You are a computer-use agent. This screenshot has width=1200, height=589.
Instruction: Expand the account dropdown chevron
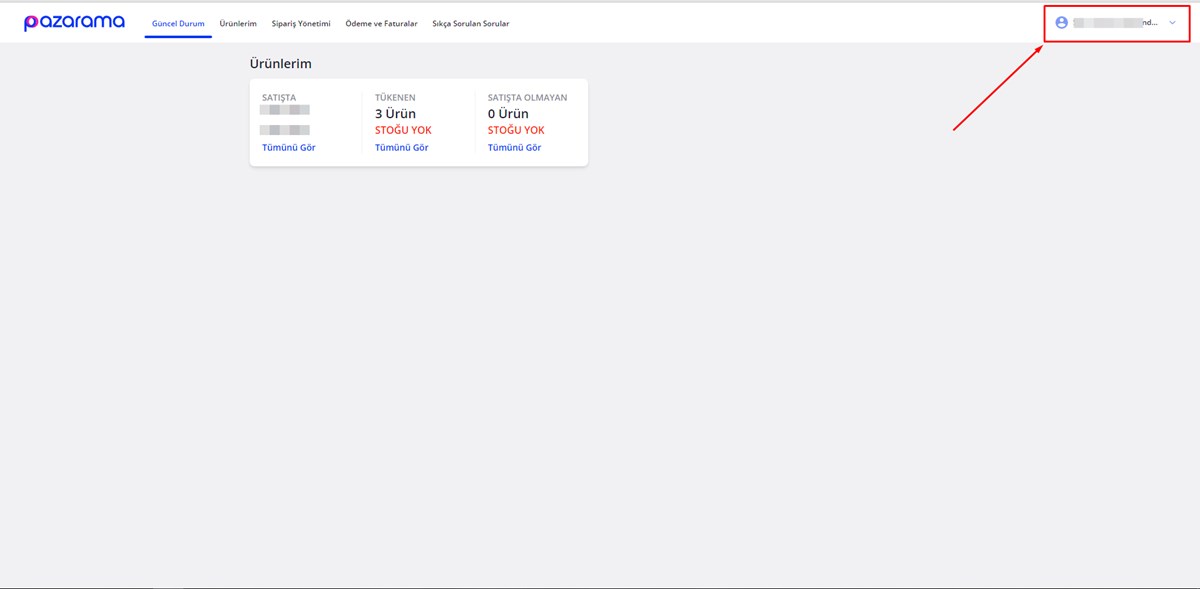(1172, 23)
